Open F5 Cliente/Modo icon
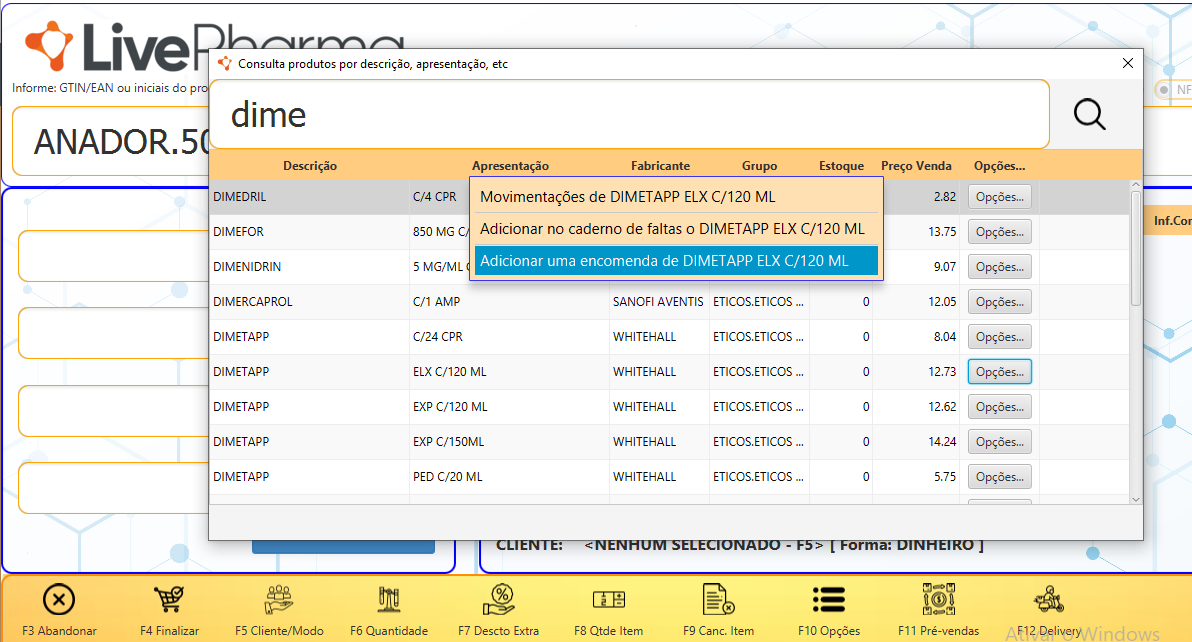The height and width of the screenshot is (642, 1192). pos(279,600)
